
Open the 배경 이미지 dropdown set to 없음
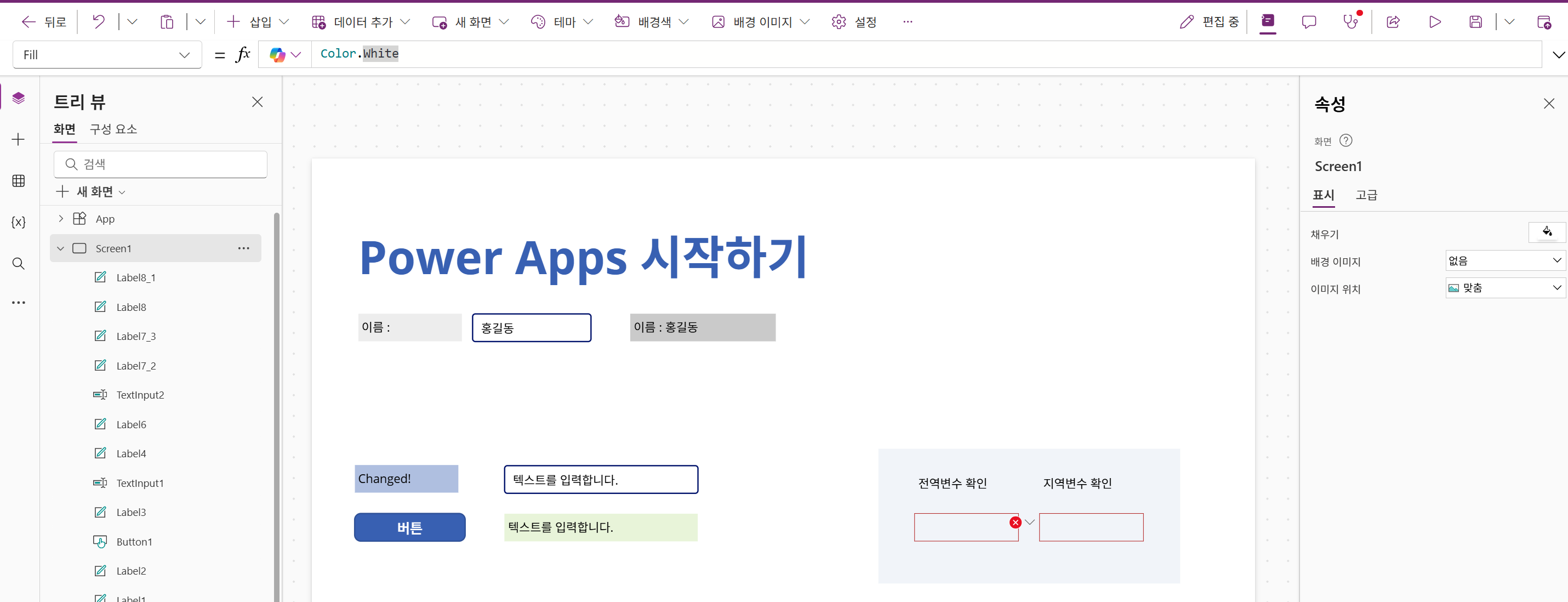click(x=1506, y=260)
